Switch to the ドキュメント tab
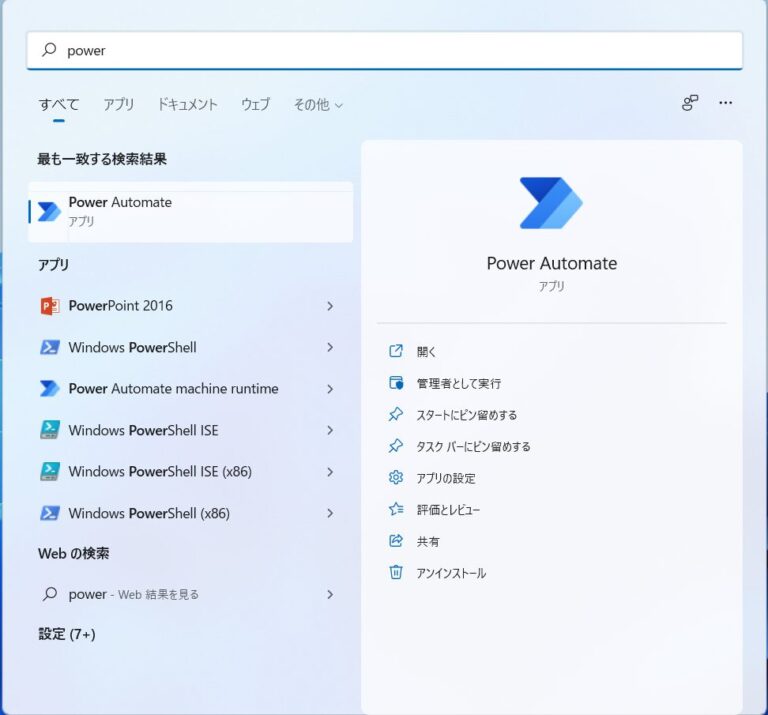Image resolution: width=768 pixels, height=715 pixels. coord(187,104)
